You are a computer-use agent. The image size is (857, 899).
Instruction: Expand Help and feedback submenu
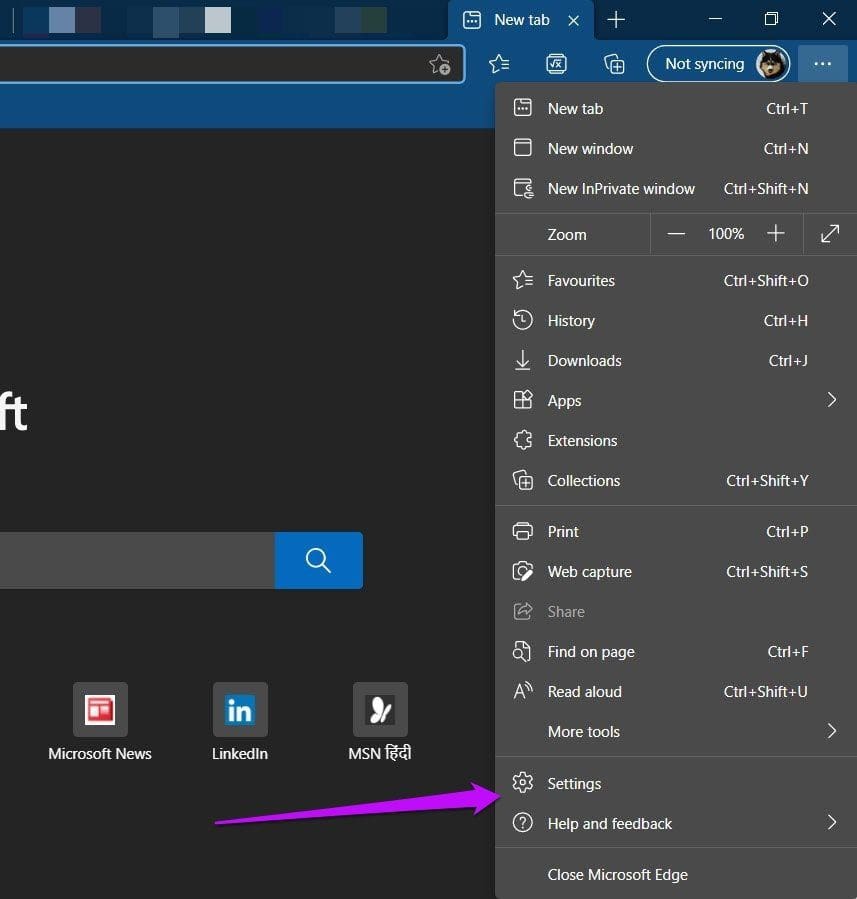coord(676,823)
